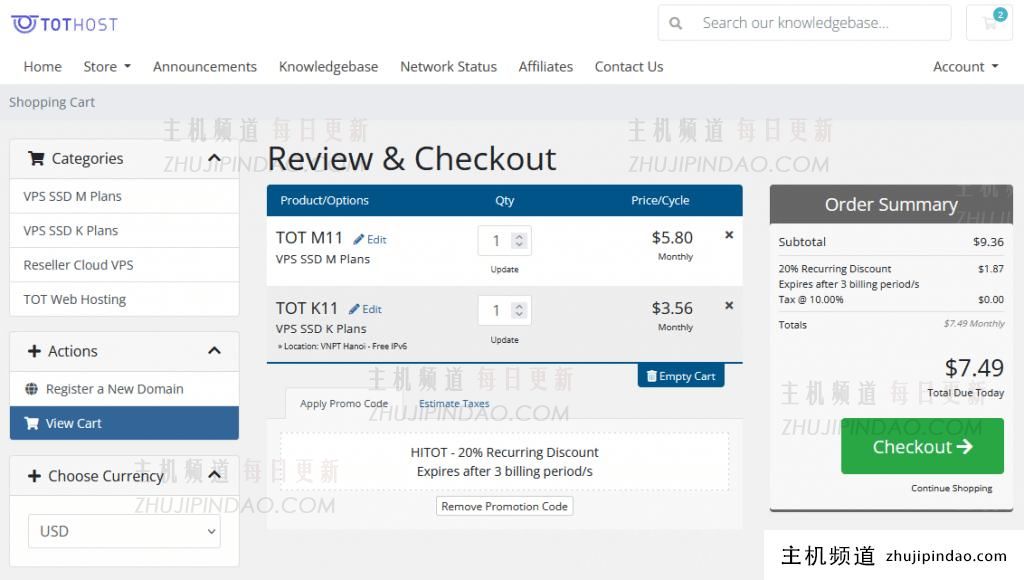Select the Reseller Cloud VPS category
The width and height of the screenshot is (1024, 580).
pos(124,265)
